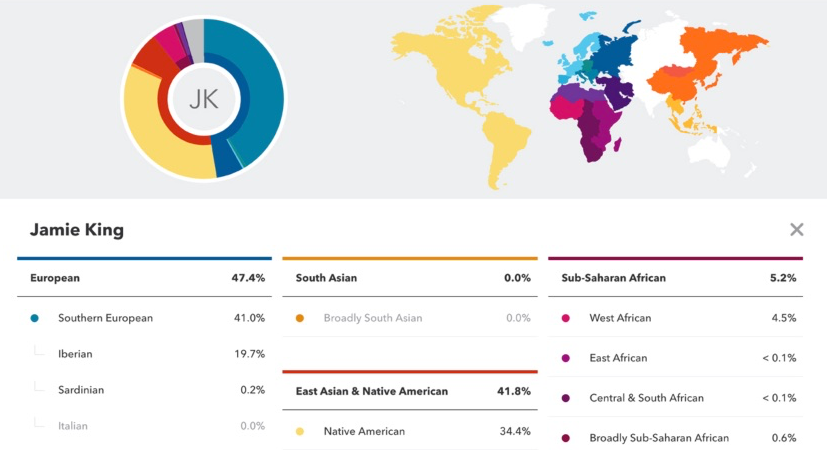Expand East Asian & Native American header
827x450 pixels.
pos(410,391)
